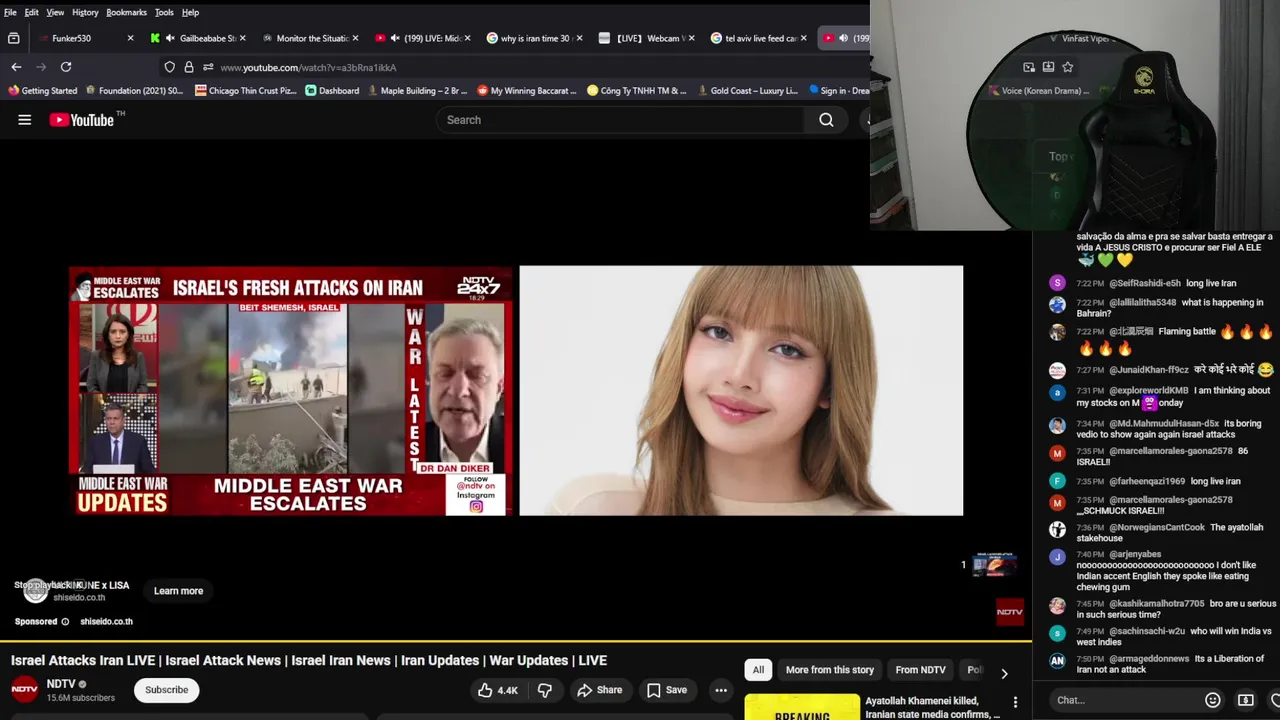Open the YouTube guide hamburger menu

point(25,120)
